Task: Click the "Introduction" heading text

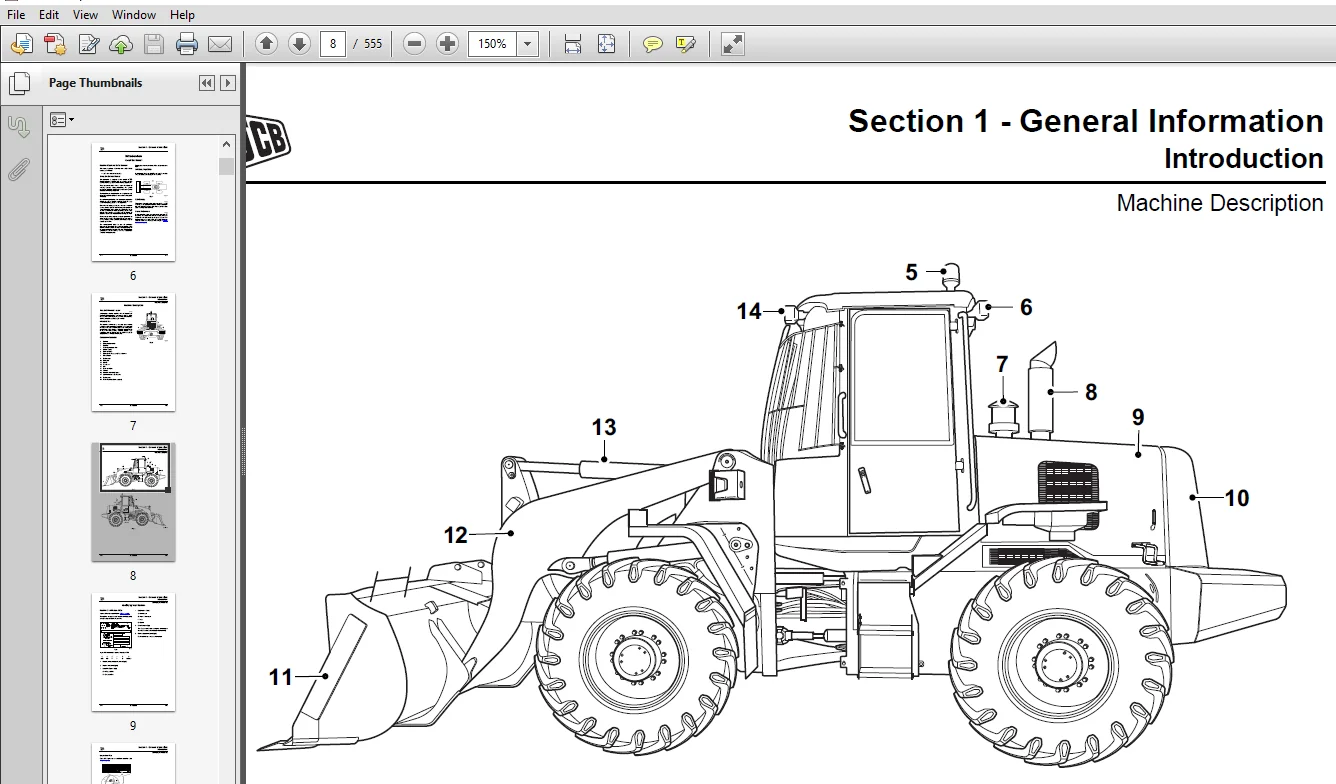Action: pyautogui.click(x=1244, y=158)
